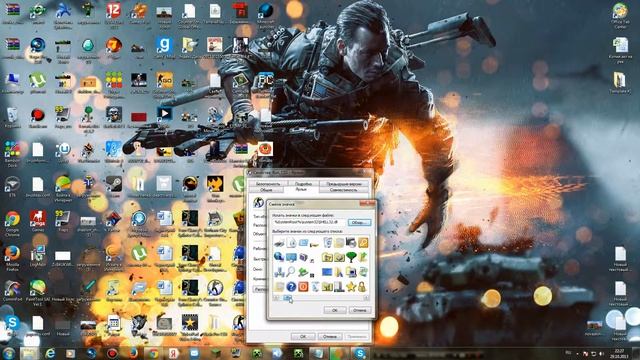Open the Подробно tab in Properties
Screen dimensions: 640x360
[x=303, y=184]
